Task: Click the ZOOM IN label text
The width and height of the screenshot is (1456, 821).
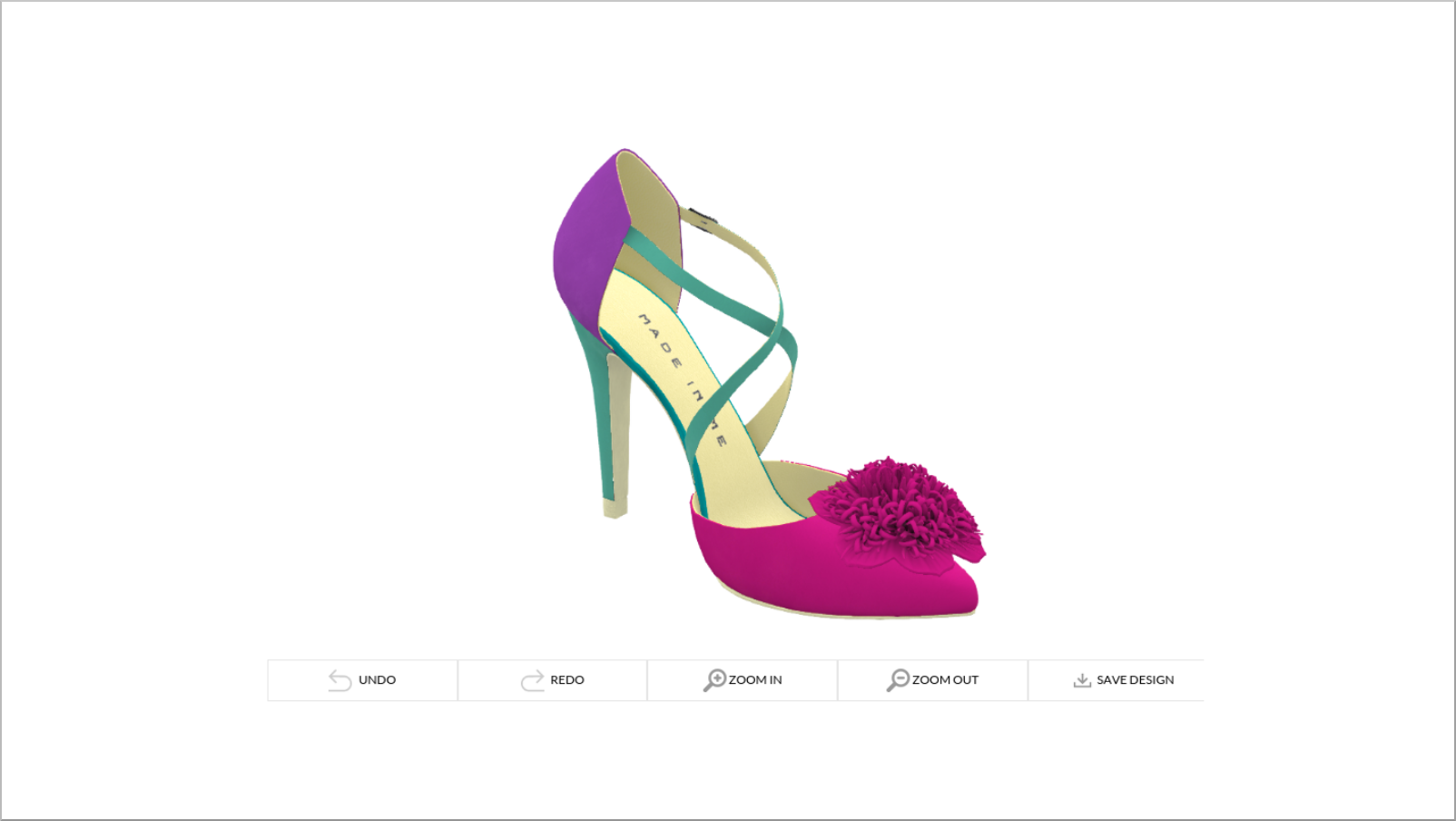Action: tap(755, 680)
